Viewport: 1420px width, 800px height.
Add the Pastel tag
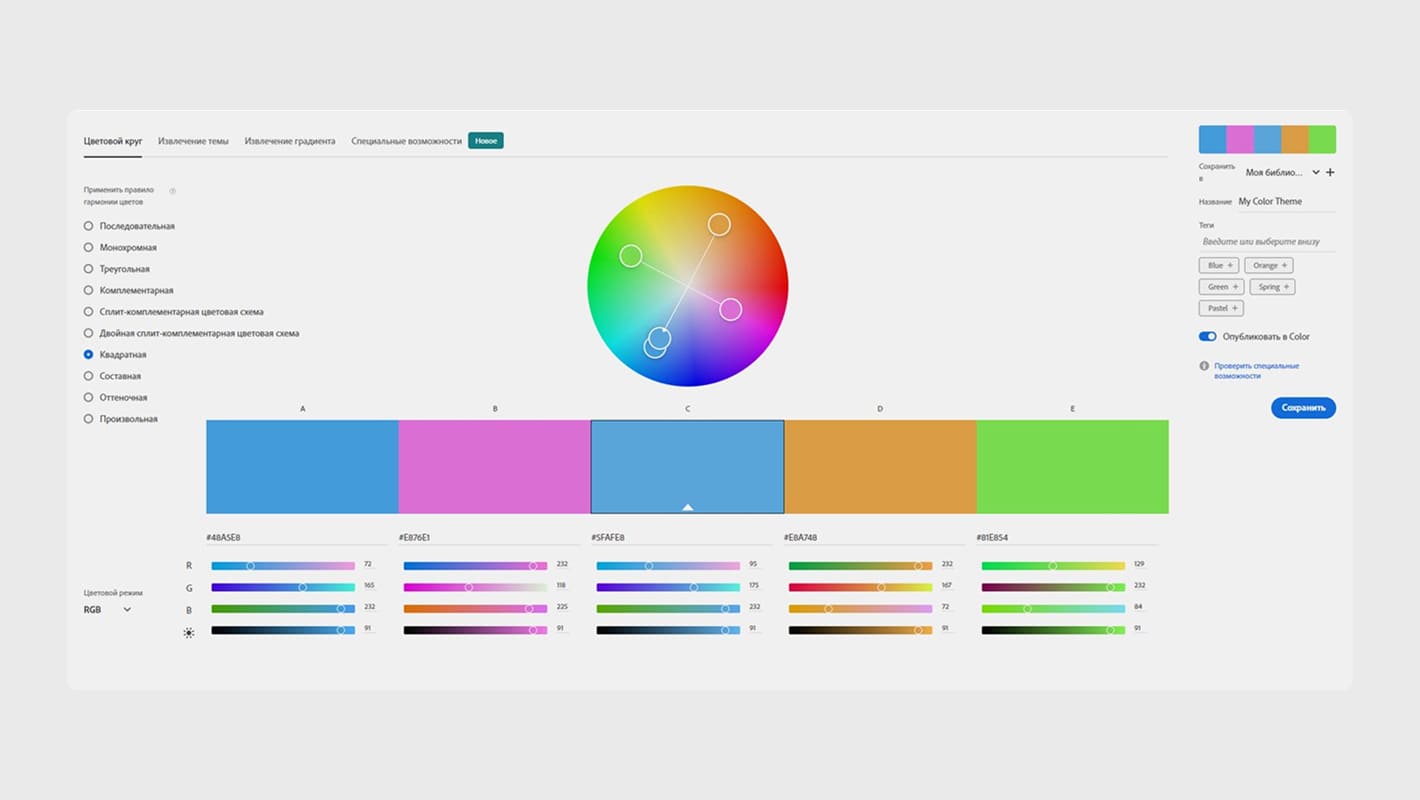pos(1221,308)
